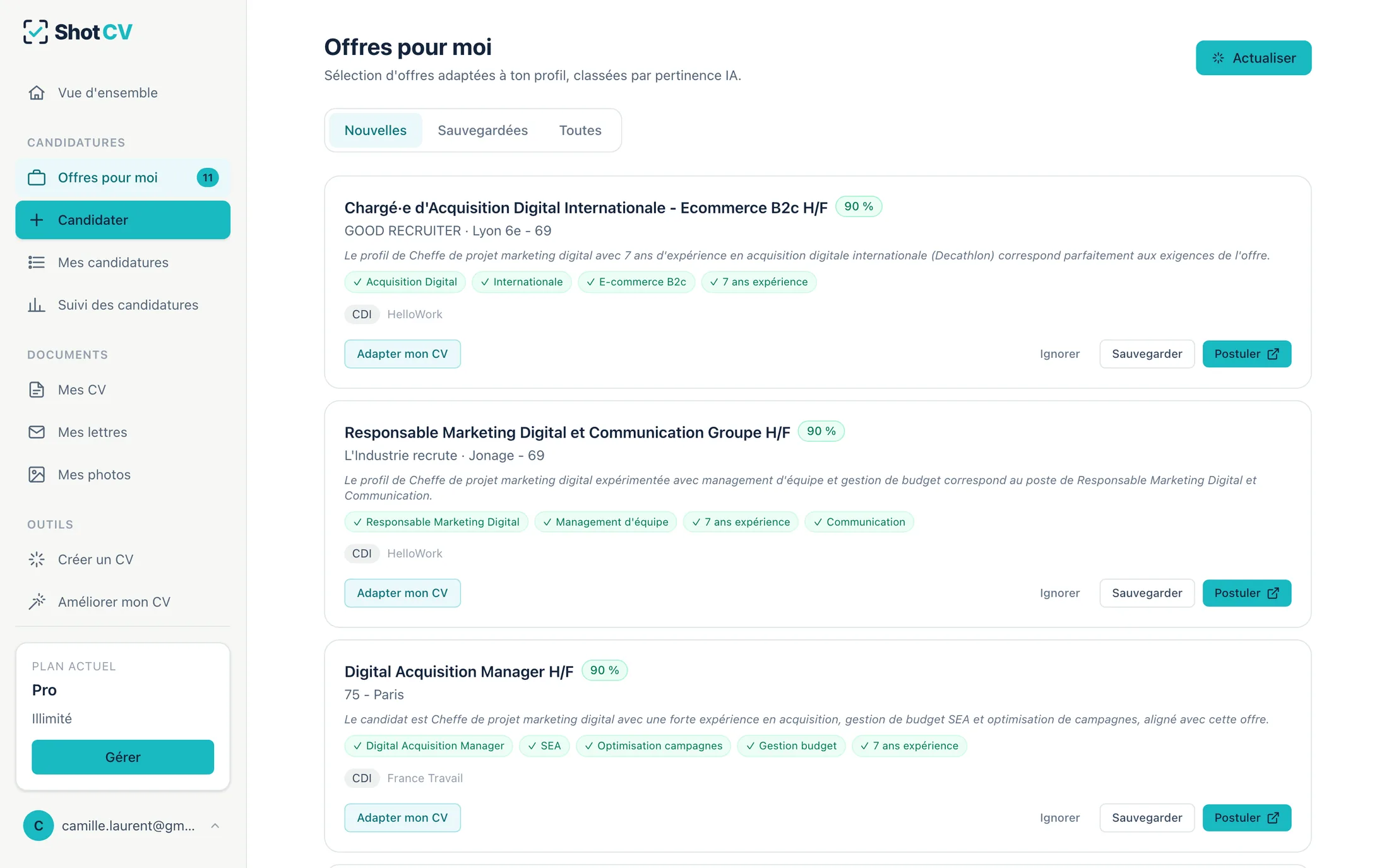The image size is (1389, 868).
Task: Ignorer the Digital Acquisition Manager offer
Action: tap(1059, 817)
